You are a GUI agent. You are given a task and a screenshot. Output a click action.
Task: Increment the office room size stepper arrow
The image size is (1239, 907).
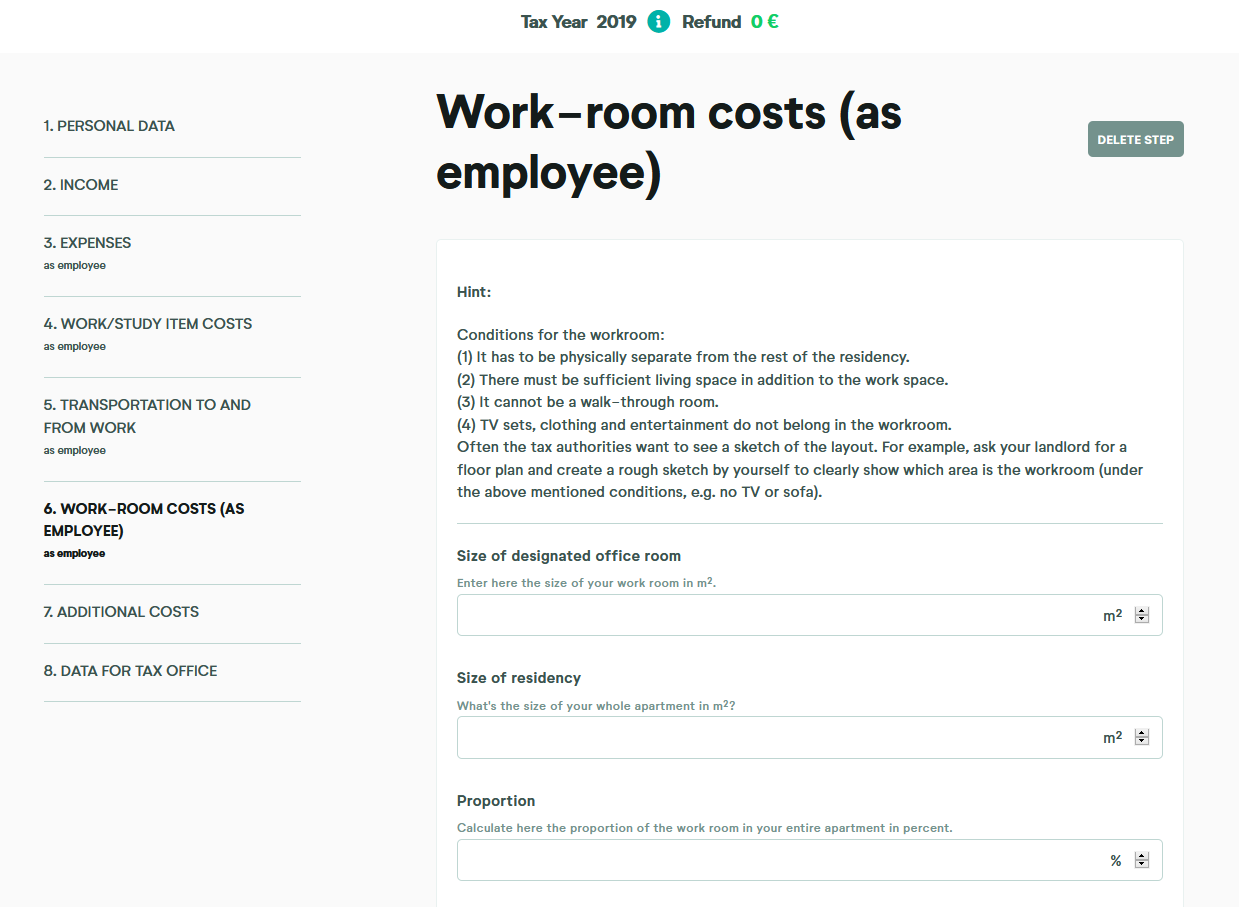(x=1141, y=610)
